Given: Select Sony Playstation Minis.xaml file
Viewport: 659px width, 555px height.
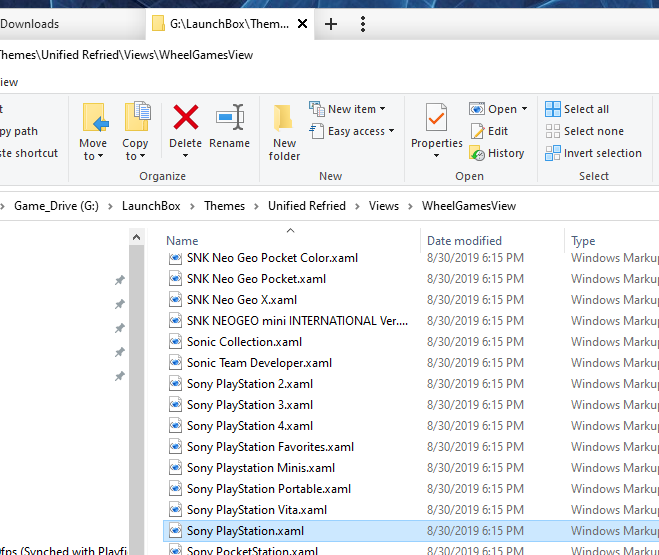Looking at the screenshot, I should pyautogui.click(x=261, y=468).
